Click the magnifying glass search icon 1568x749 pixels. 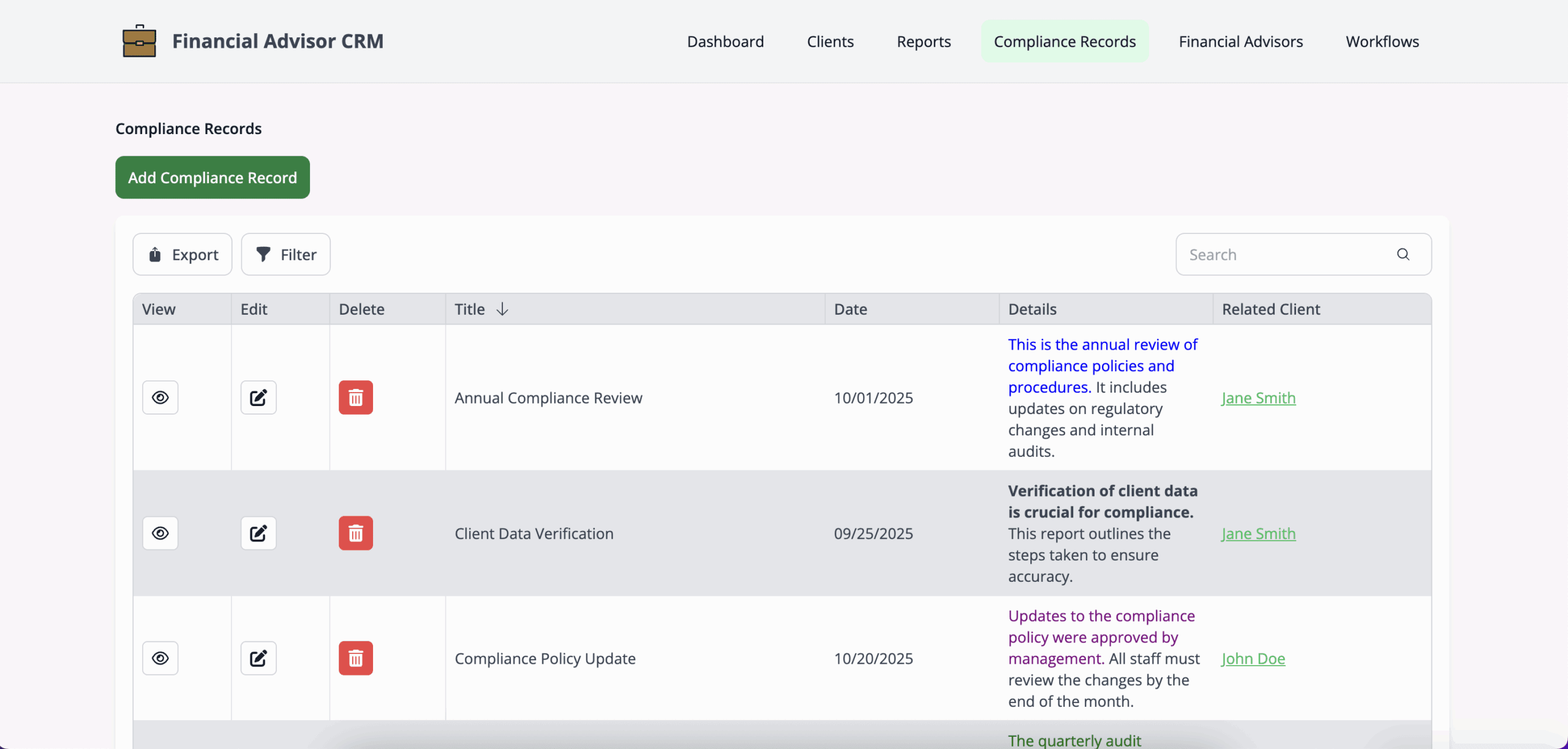1403,254
